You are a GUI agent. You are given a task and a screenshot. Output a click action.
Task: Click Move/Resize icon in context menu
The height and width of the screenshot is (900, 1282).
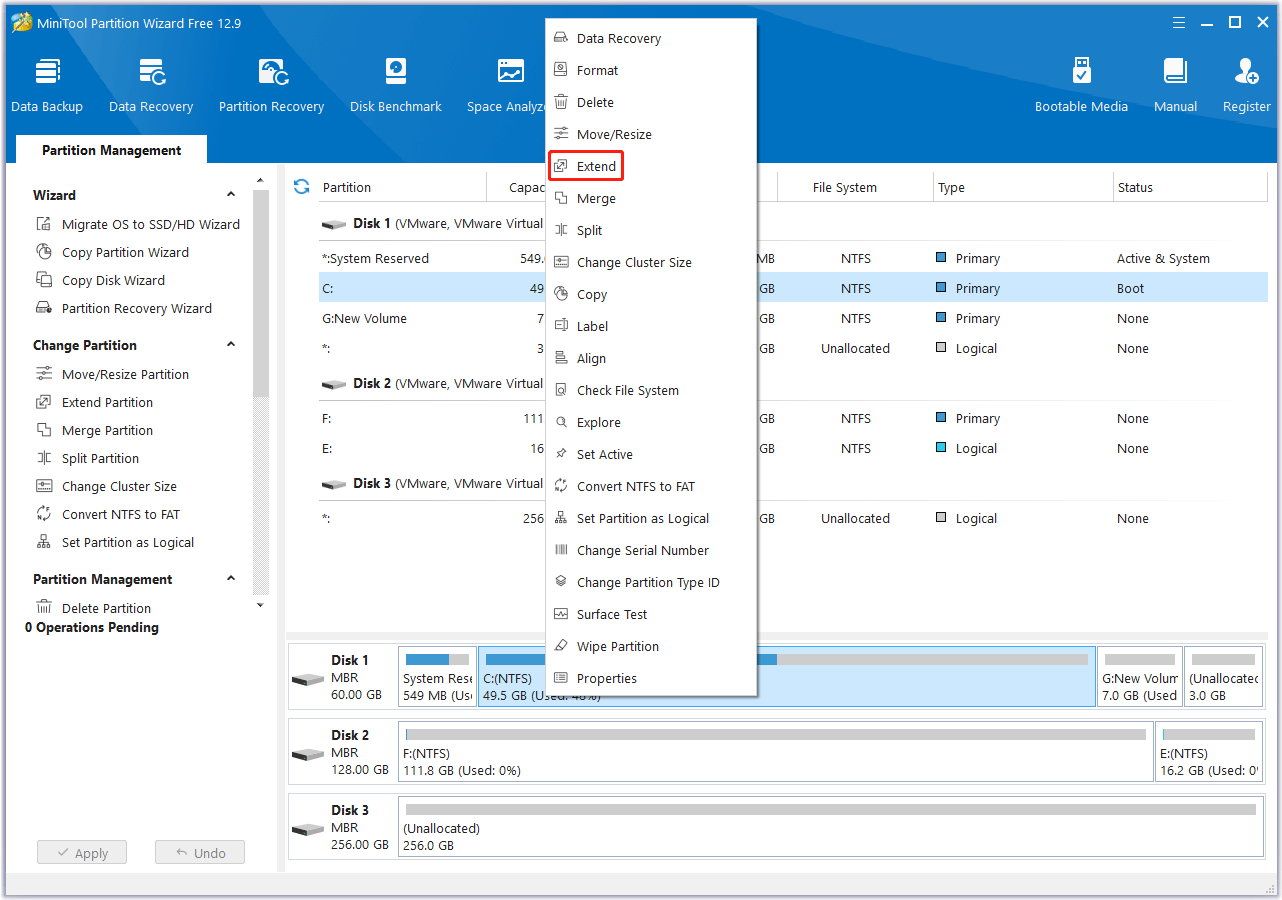561,134
